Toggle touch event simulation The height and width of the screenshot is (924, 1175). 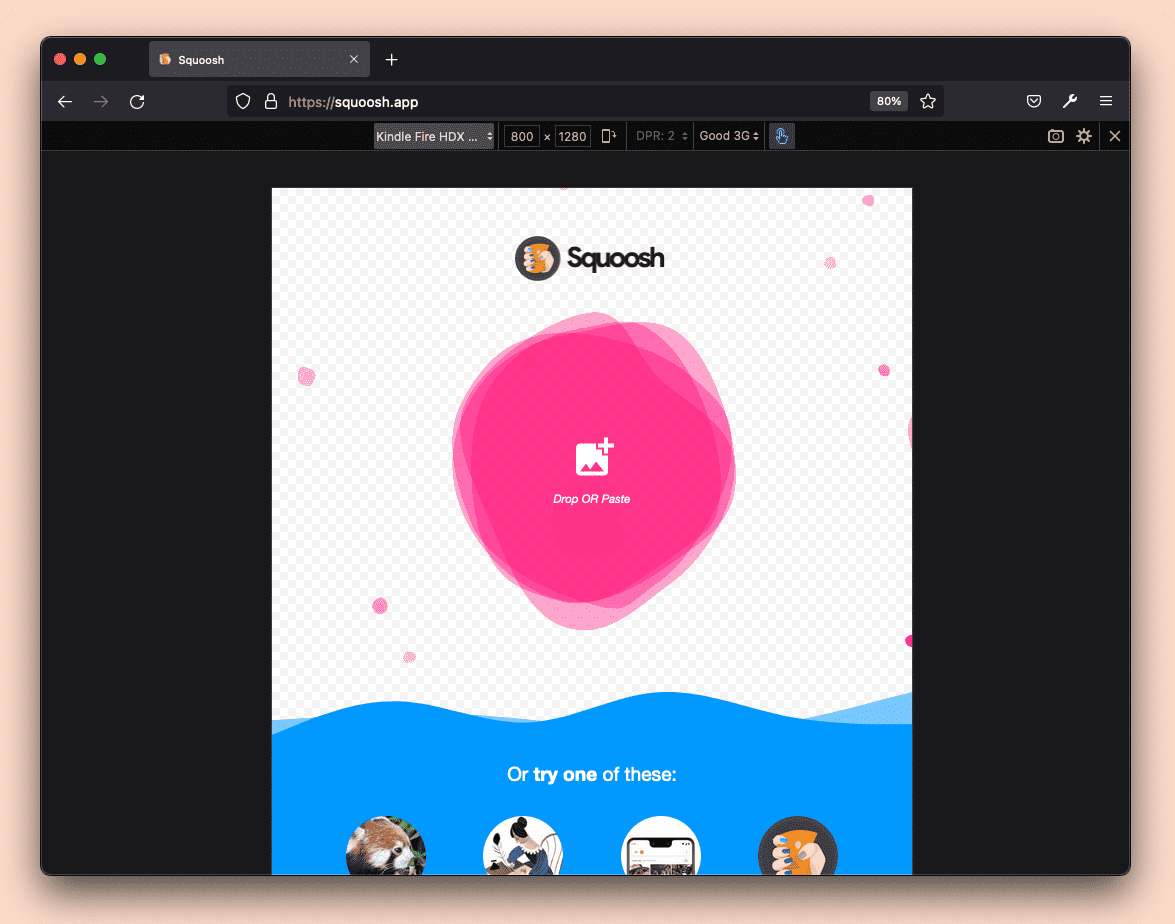click(x=781, y=136)
